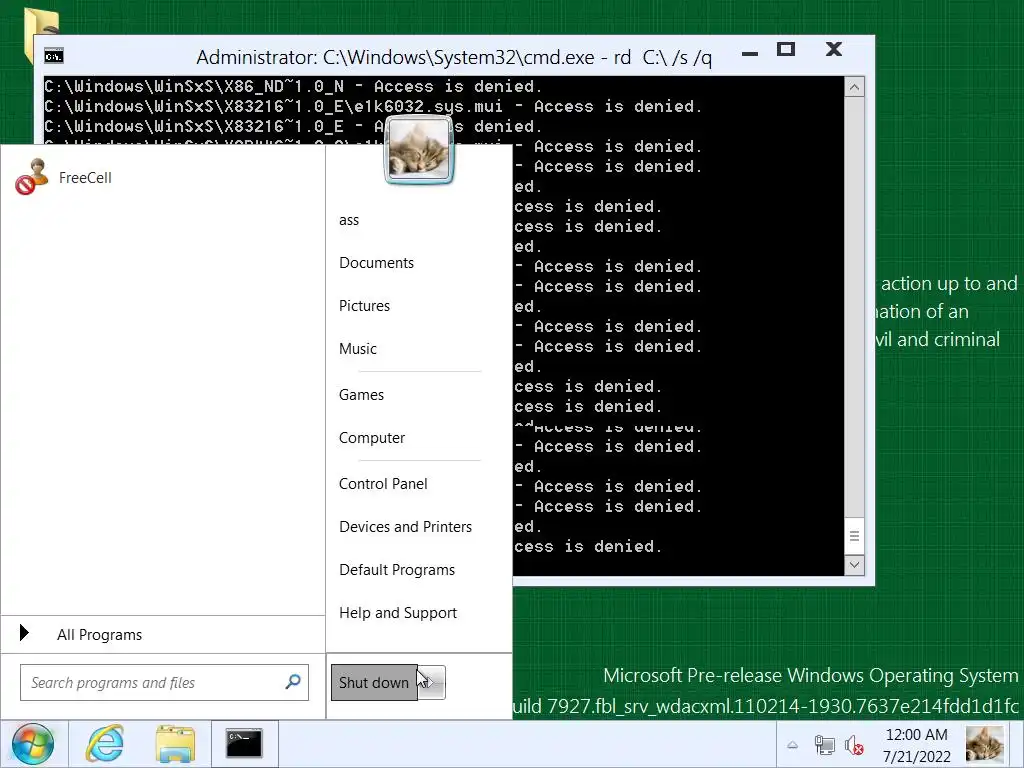
Task: Launch Internet Explorer from the taskbar
Action: [104, 744]
